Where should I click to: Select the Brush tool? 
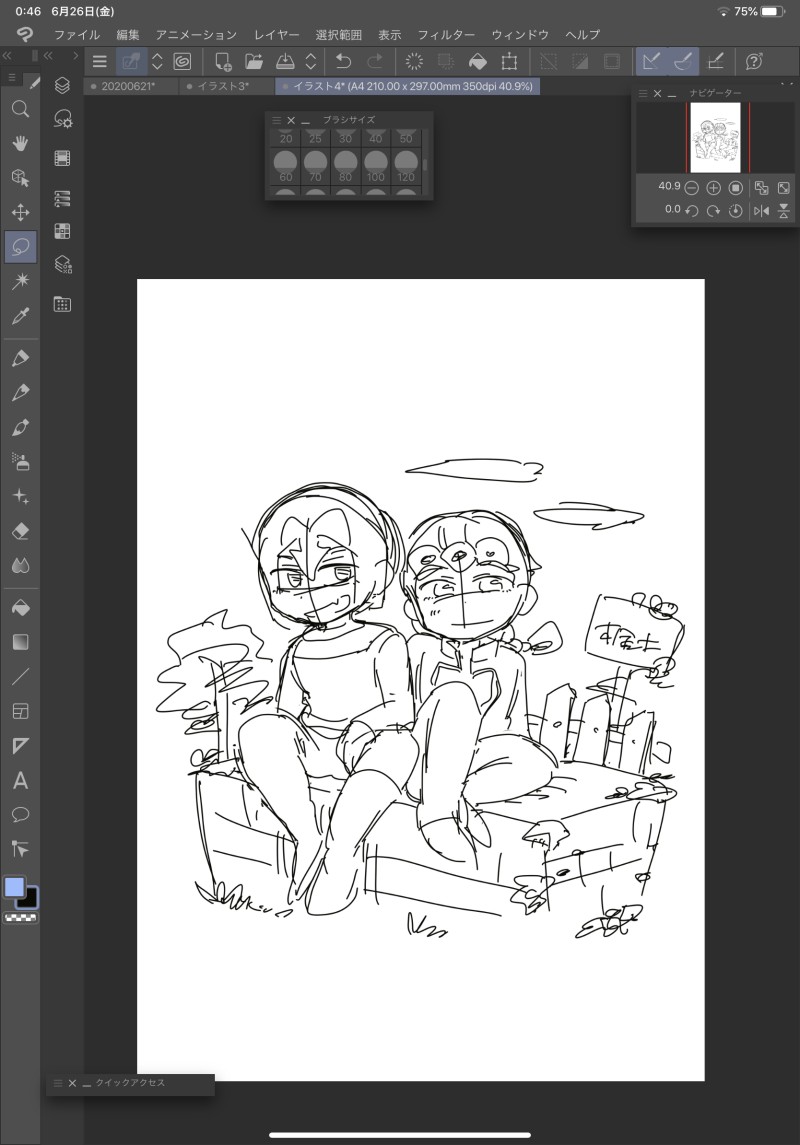click(x=20, y=427)
